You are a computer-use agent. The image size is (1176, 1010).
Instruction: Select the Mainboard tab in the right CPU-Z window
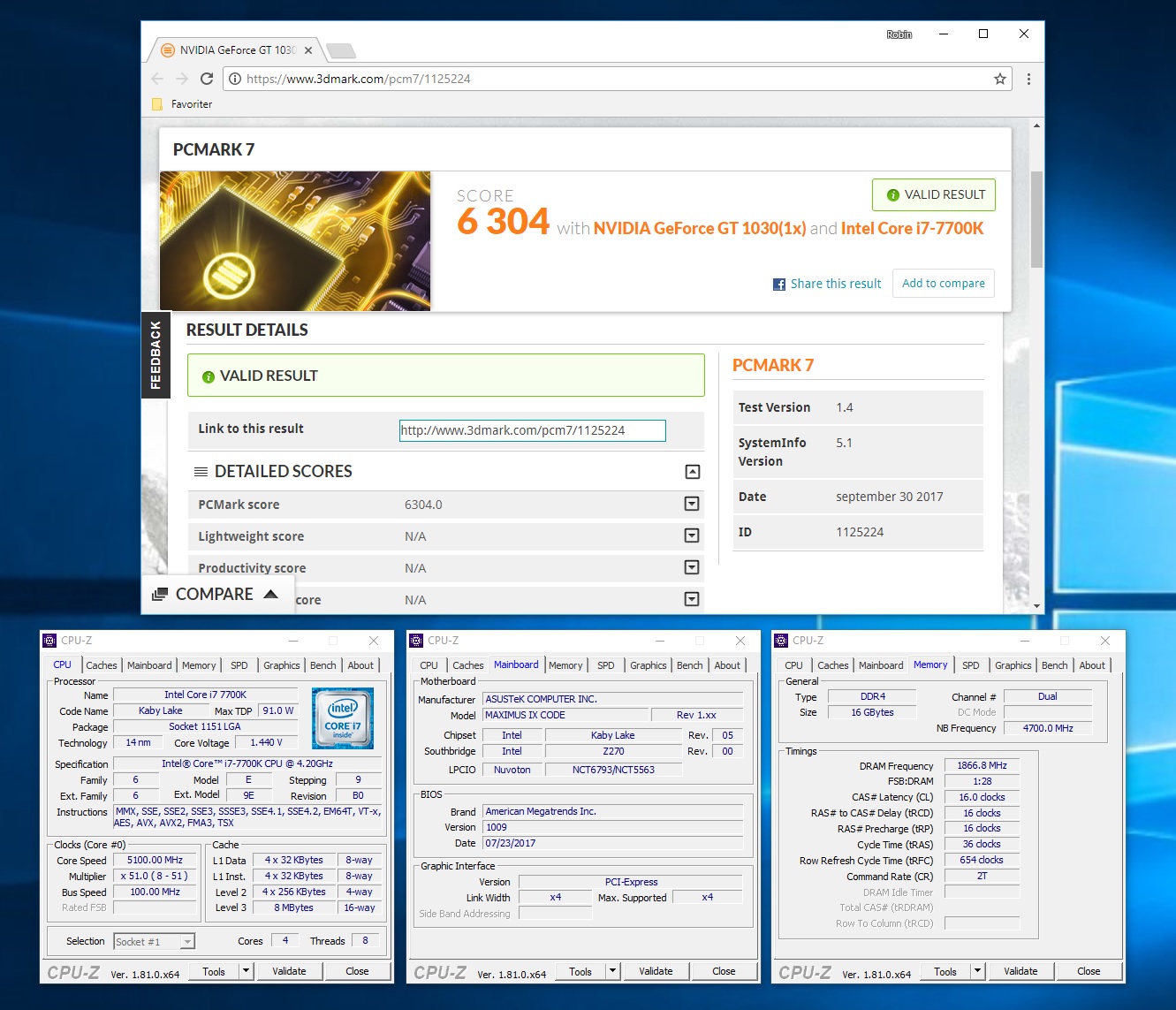coord(881,665)
